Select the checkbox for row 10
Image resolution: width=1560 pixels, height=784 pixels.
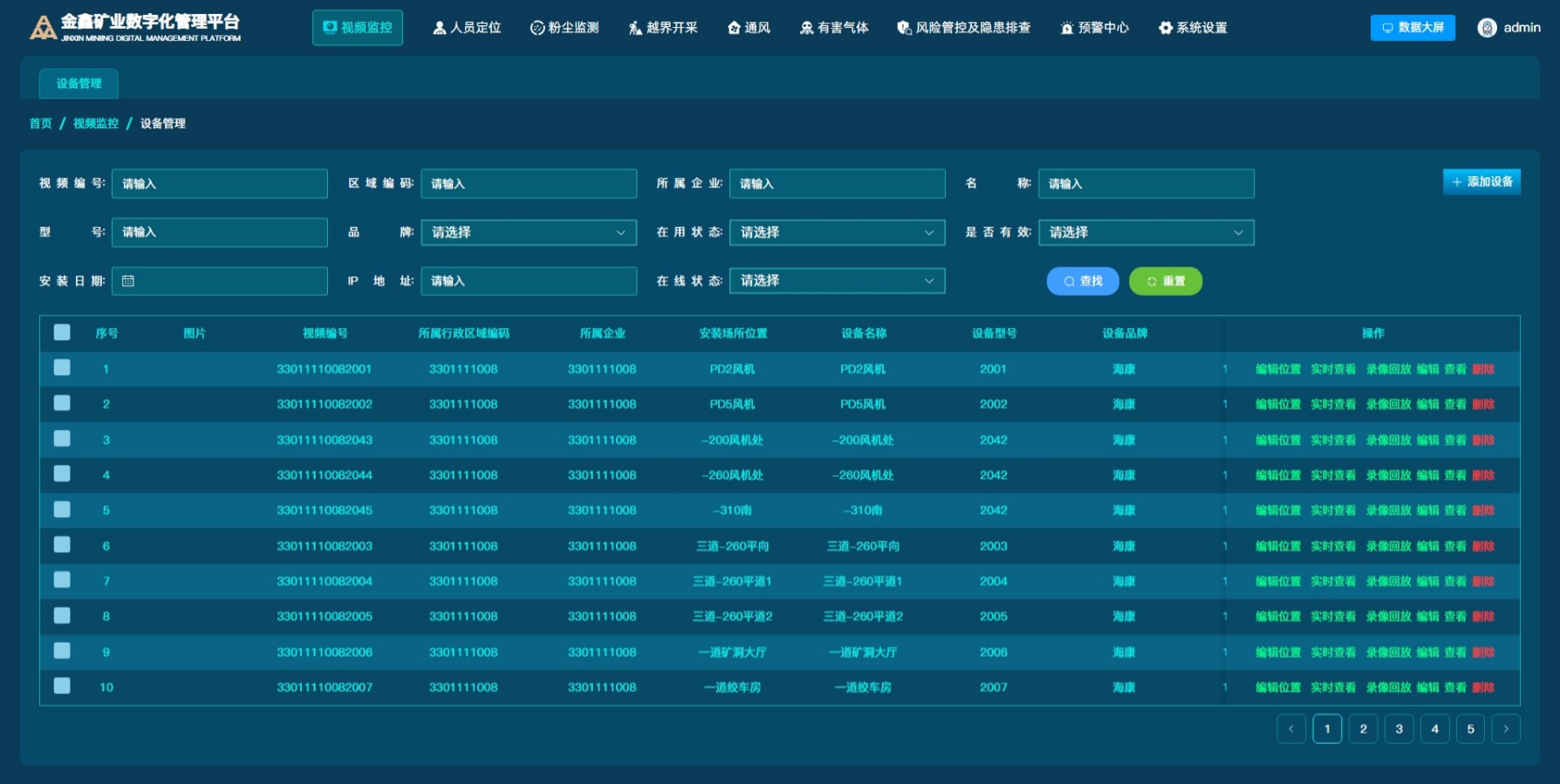pyautogui.click(x=62, y=686)
